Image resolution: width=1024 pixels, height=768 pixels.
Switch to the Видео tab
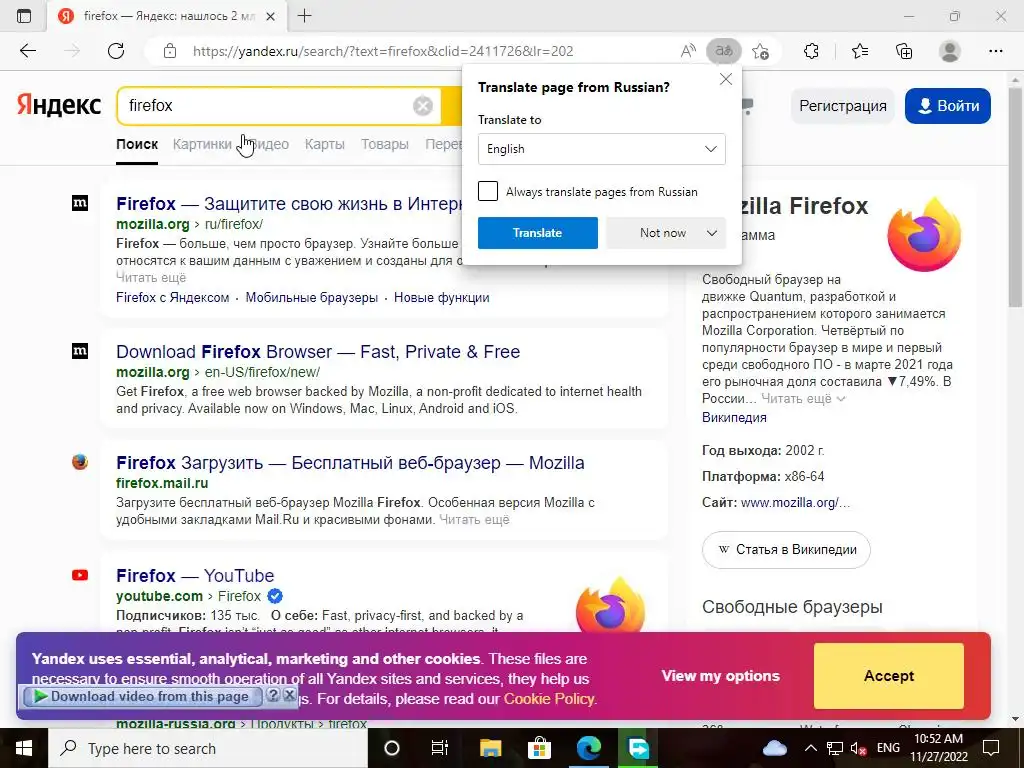tap(268, 144)
